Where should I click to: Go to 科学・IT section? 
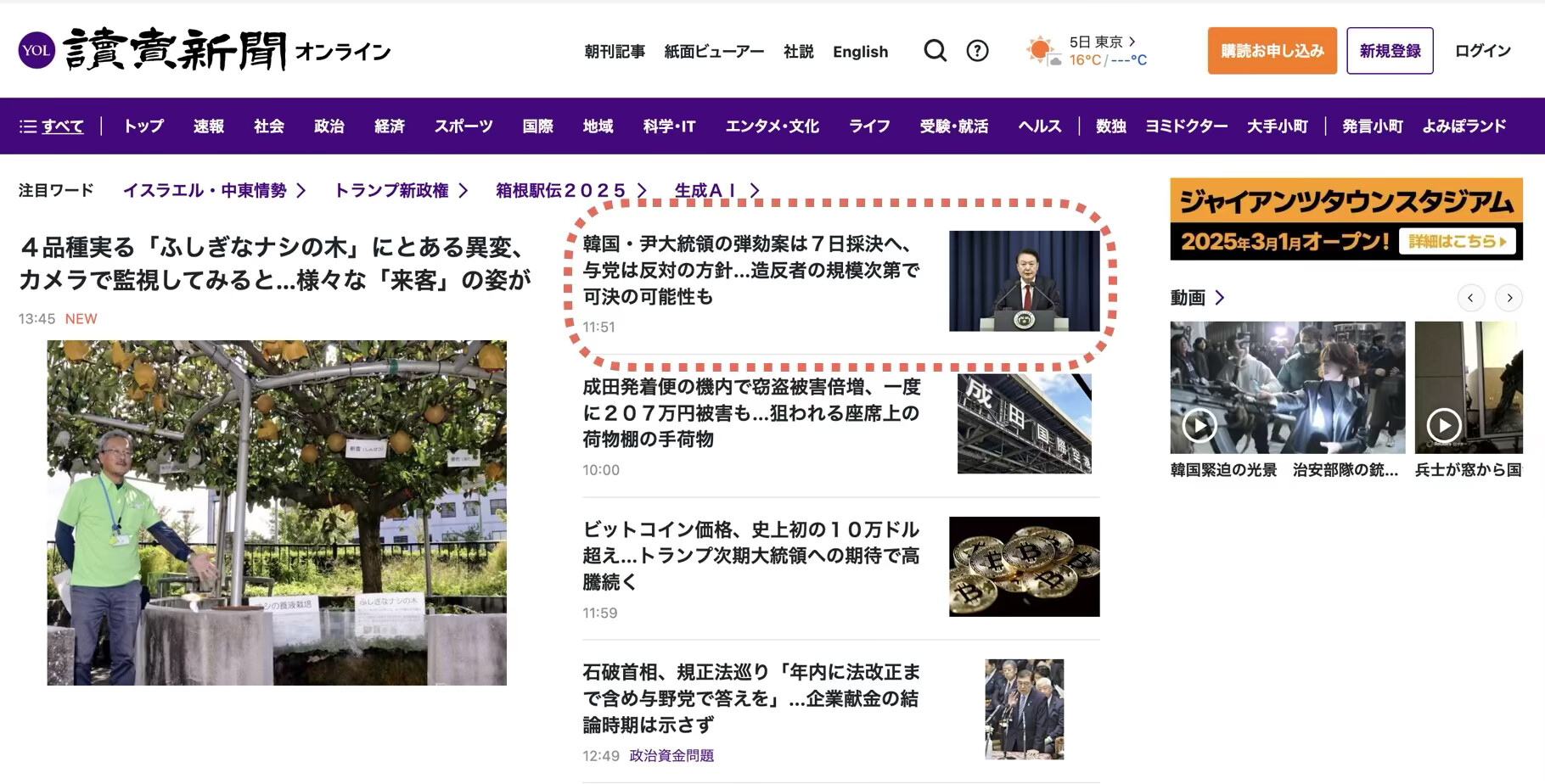coord(669,126)
